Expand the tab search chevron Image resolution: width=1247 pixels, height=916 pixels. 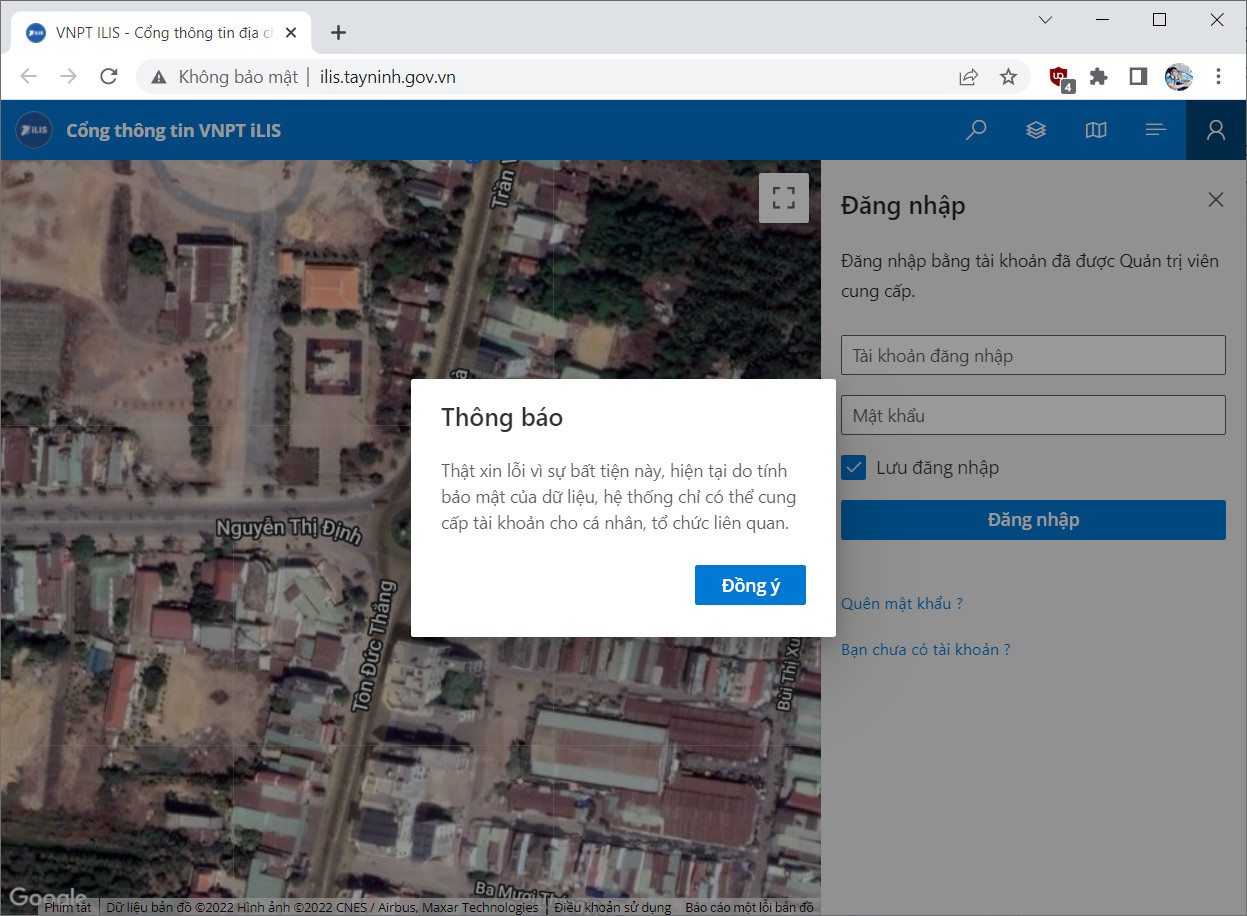coord(1045,20)
